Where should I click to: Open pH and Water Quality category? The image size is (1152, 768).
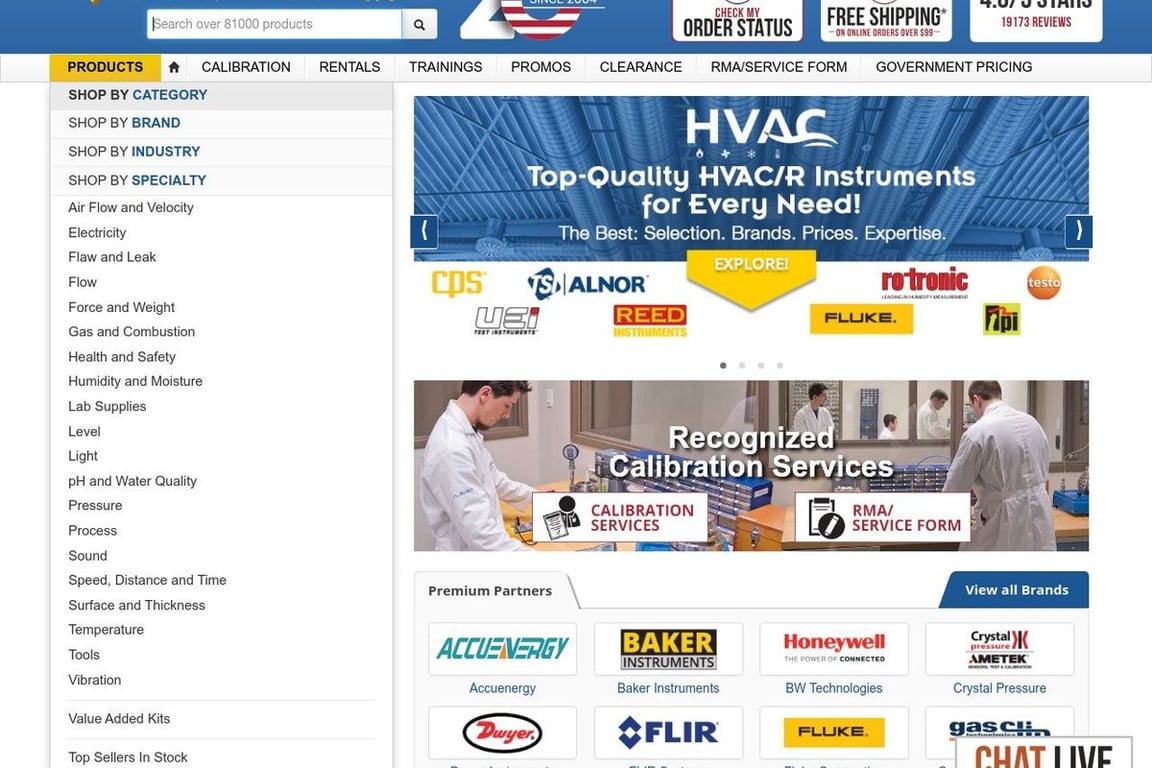[x=132, y=481]
